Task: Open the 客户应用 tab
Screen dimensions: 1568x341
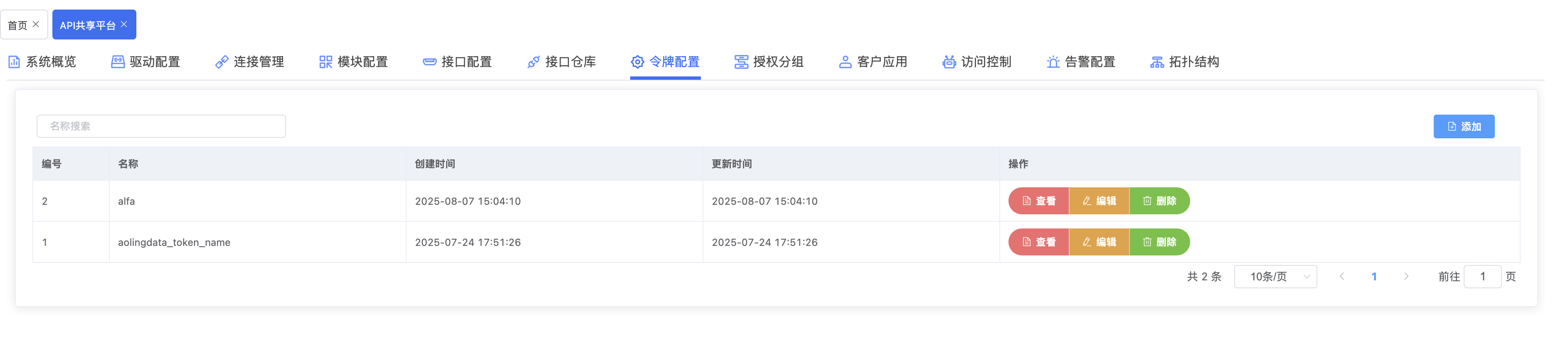Action: coord(873,62)
